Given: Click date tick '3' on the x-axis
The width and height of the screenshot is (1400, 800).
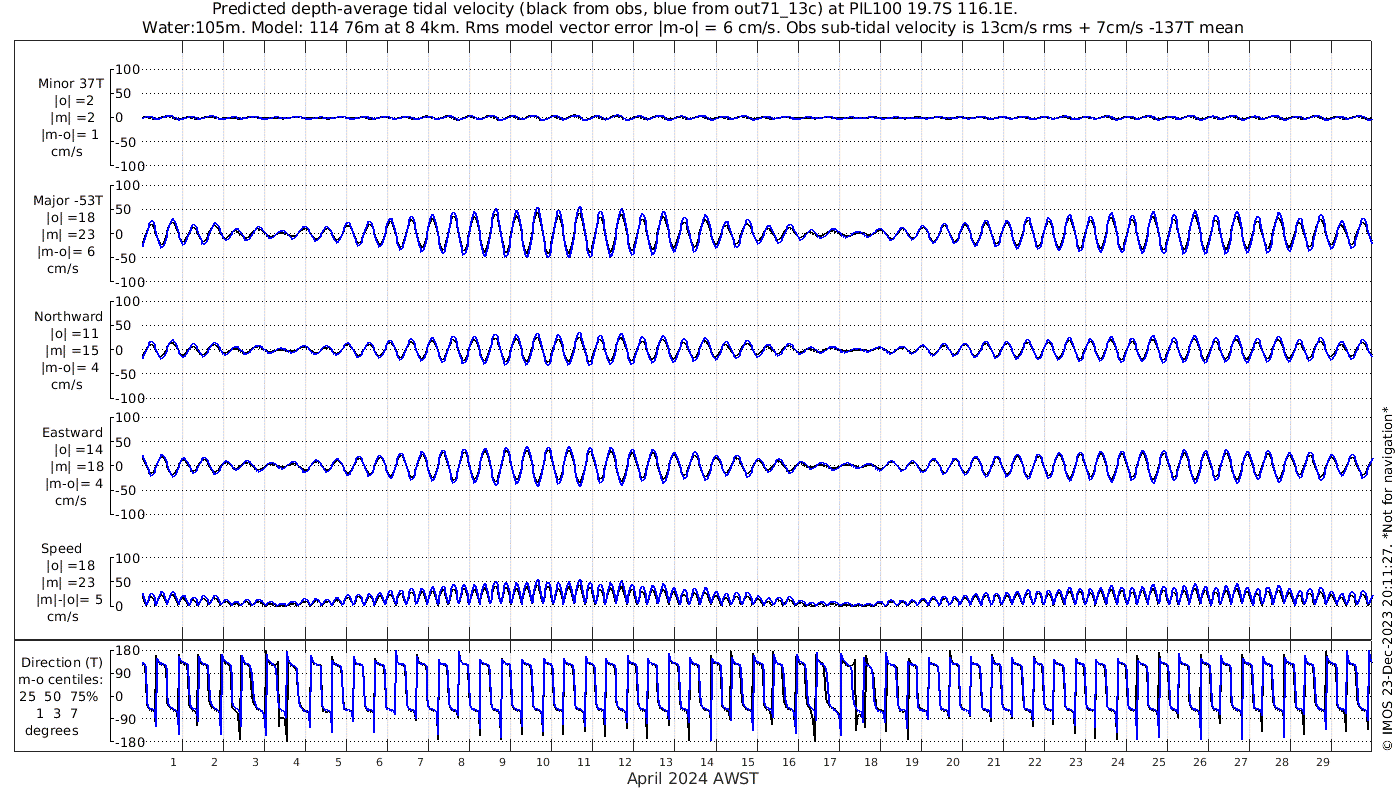Looking at the screenshot, I should [x=256, y=762].
